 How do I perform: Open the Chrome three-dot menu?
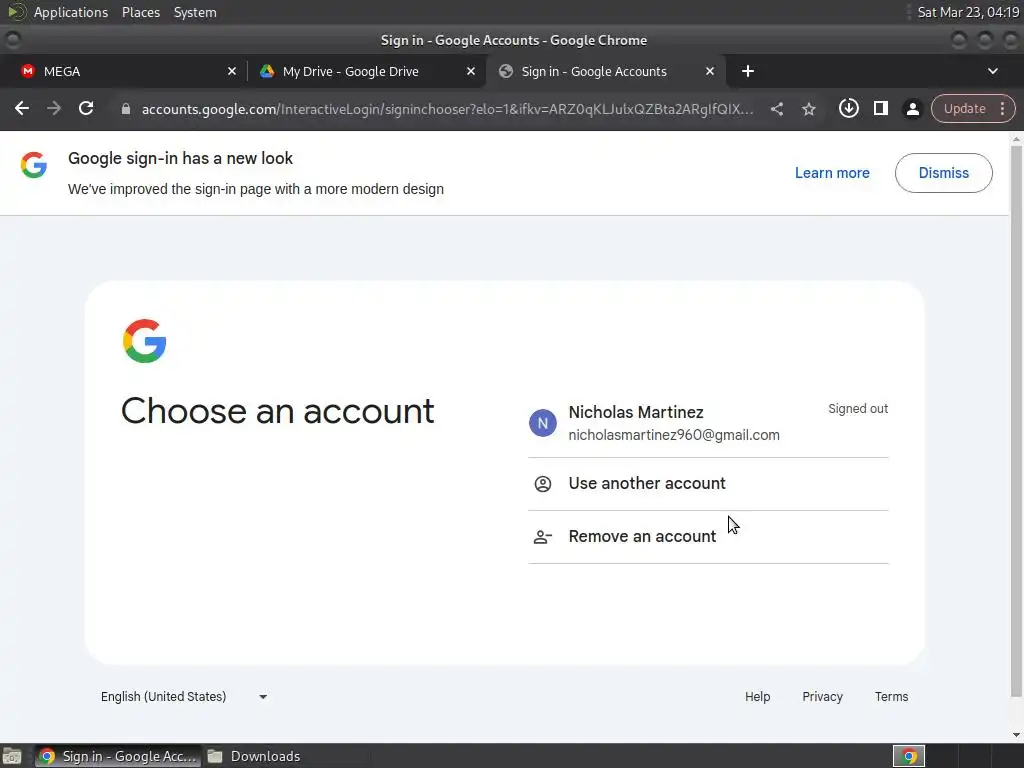click(1002, 108)
